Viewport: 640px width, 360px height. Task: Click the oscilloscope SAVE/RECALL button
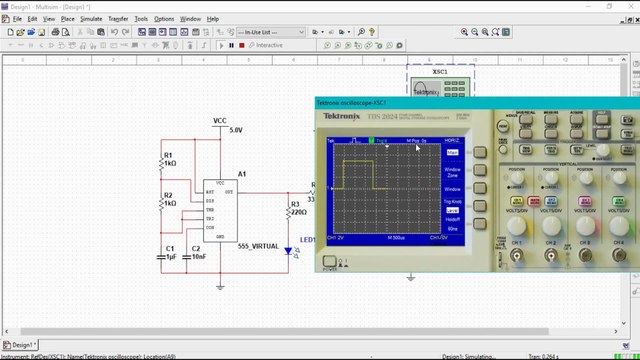point(526,119)
